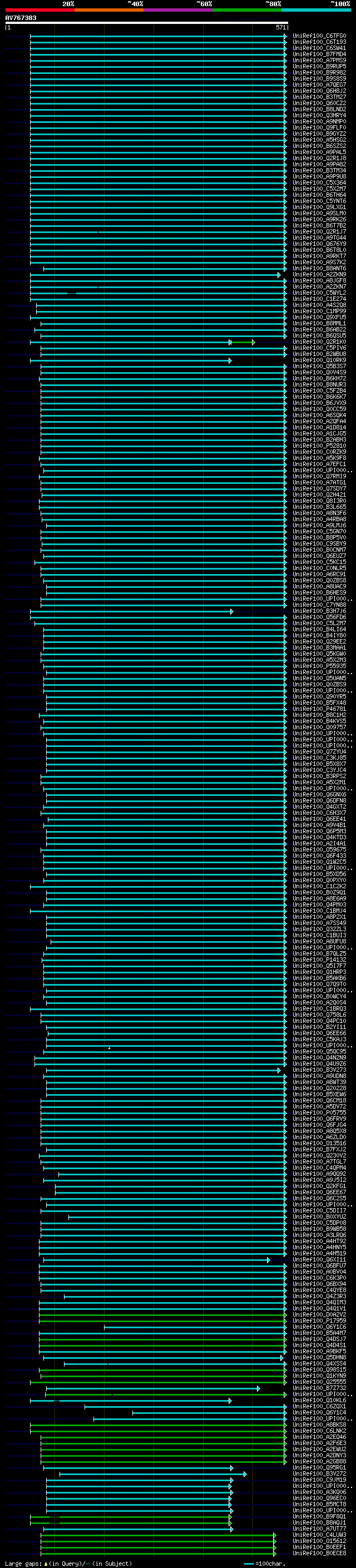
Task: Click the UniRef100_A8BKS8 label
Action: click(x=319, y=1424)
